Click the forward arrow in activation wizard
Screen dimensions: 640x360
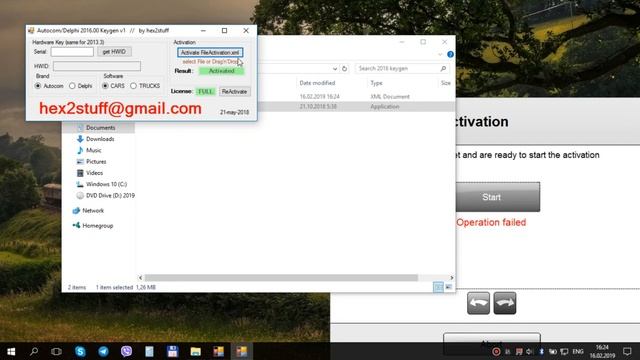click(x=505, y=303)
